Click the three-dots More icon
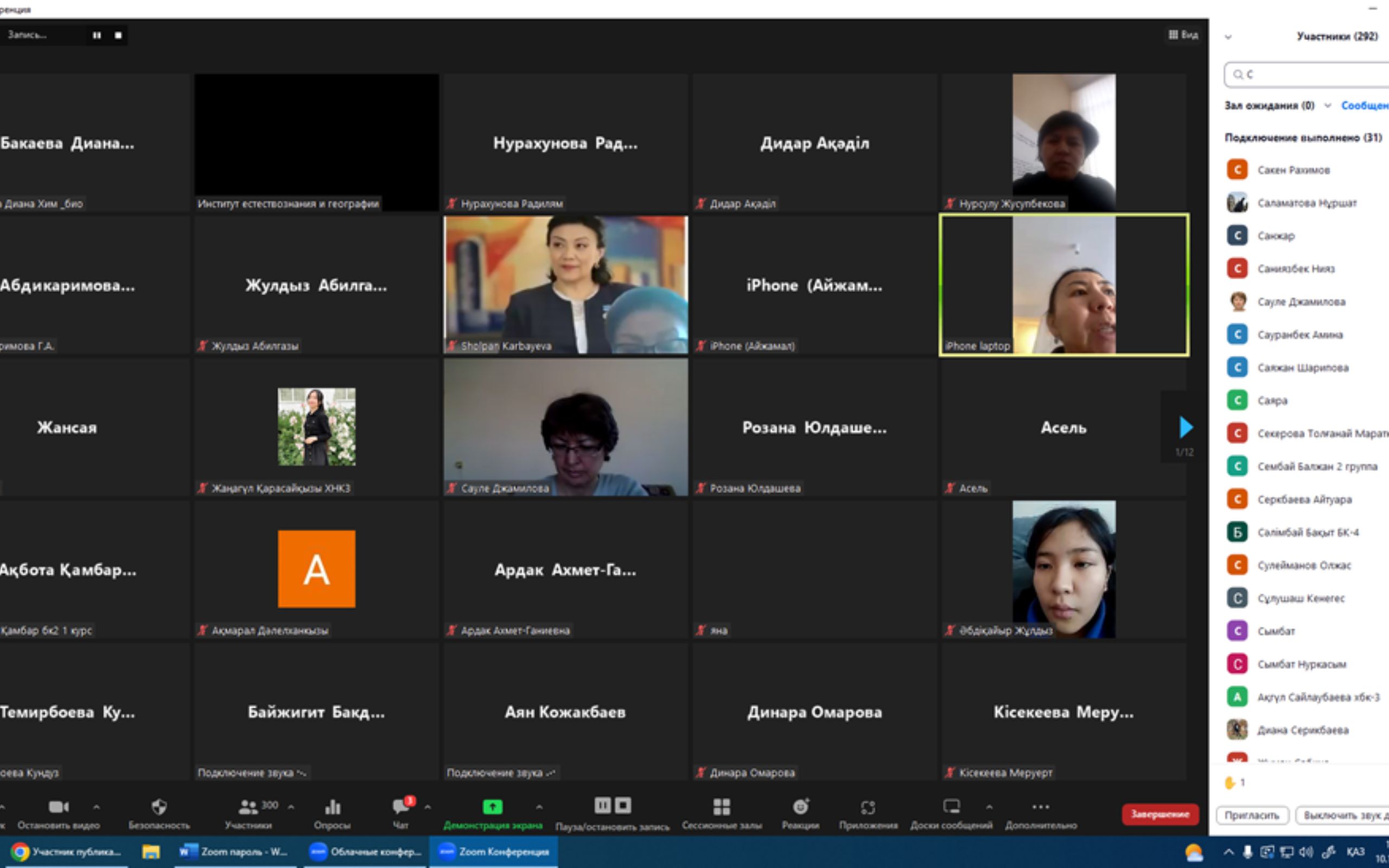Image resolution: width=1389 pixels, height=868 pixels. (x=1041, y=807)
